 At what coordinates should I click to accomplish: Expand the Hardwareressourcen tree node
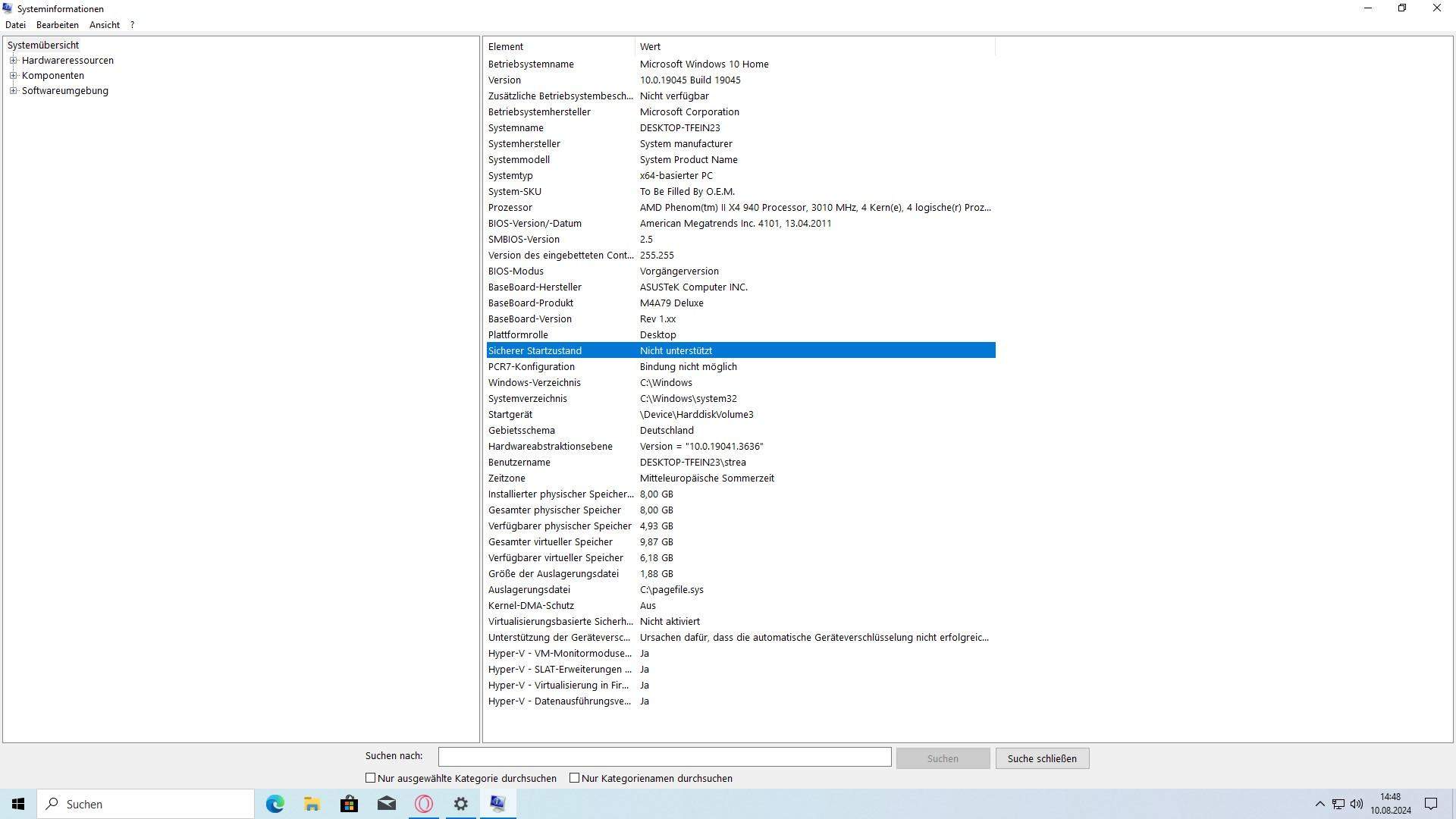(x=13, y=60)
